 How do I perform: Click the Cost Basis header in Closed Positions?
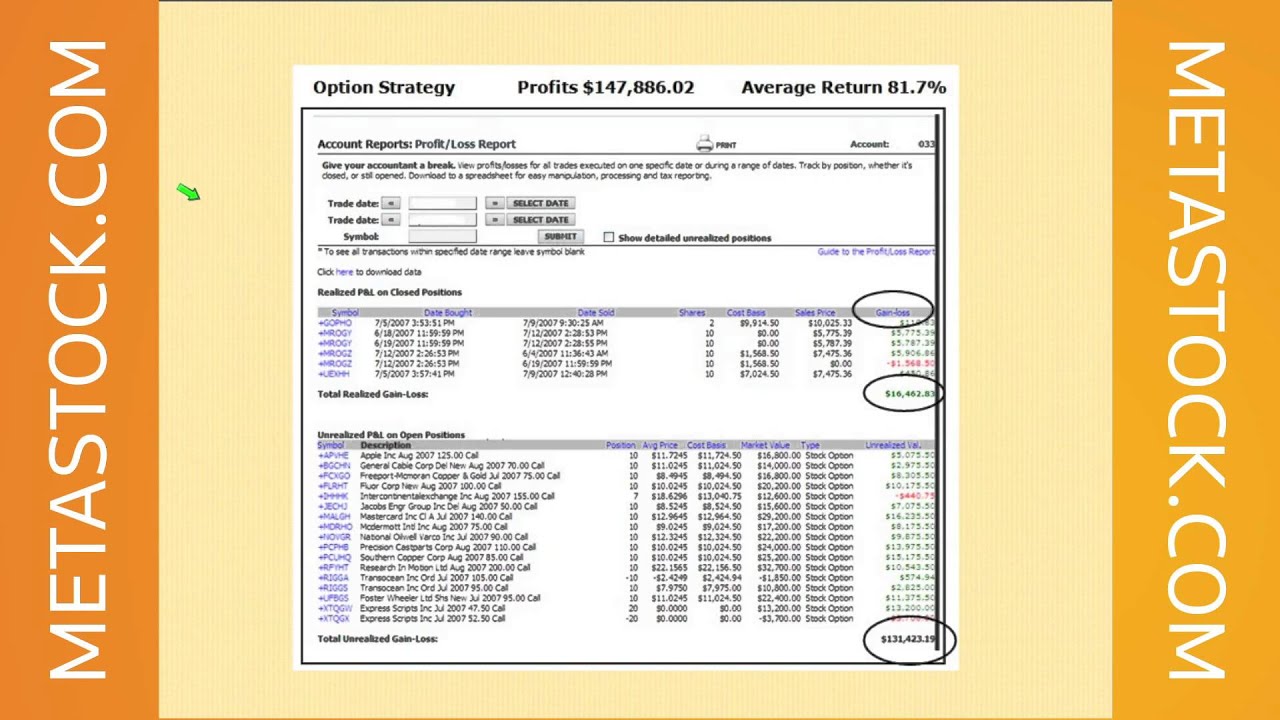coord(746,313)
